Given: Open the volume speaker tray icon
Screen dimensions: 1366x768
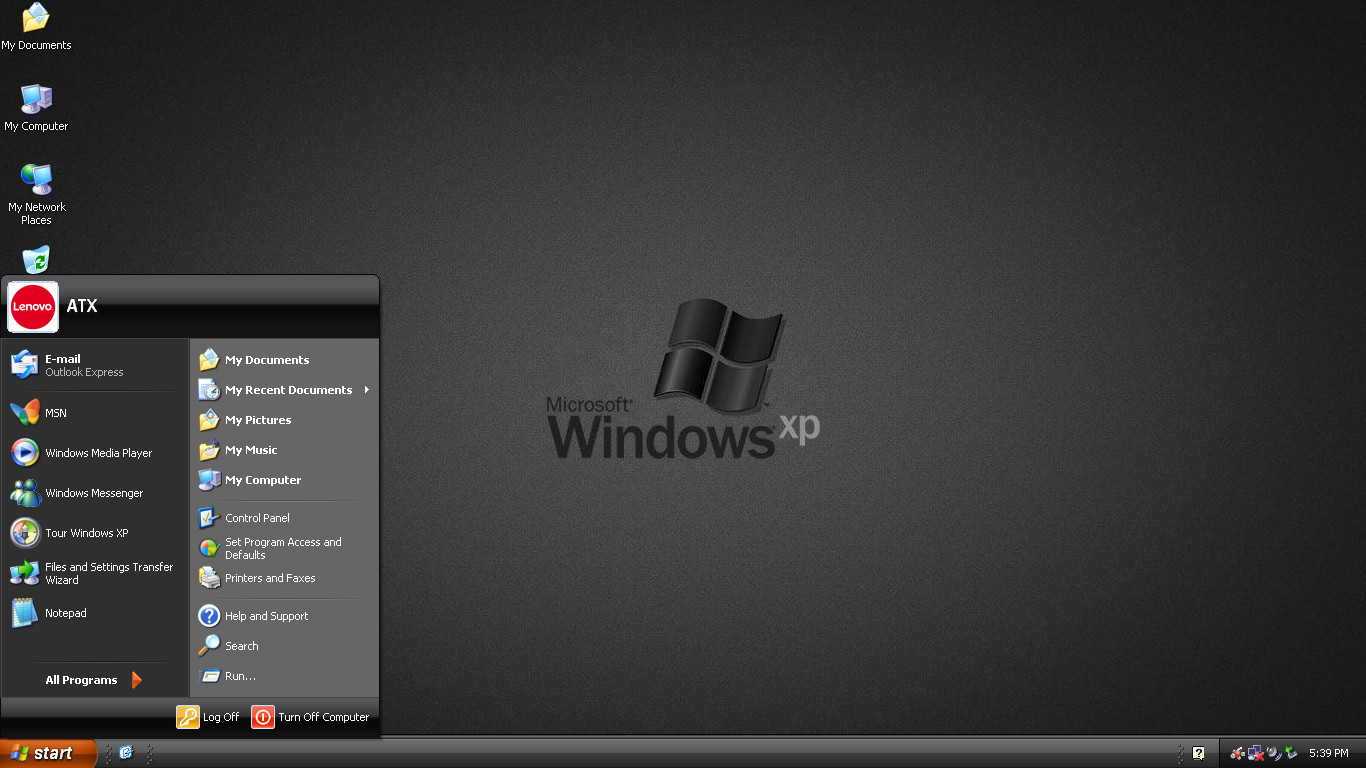Looking at the screenshot, I should point(1273,753).
